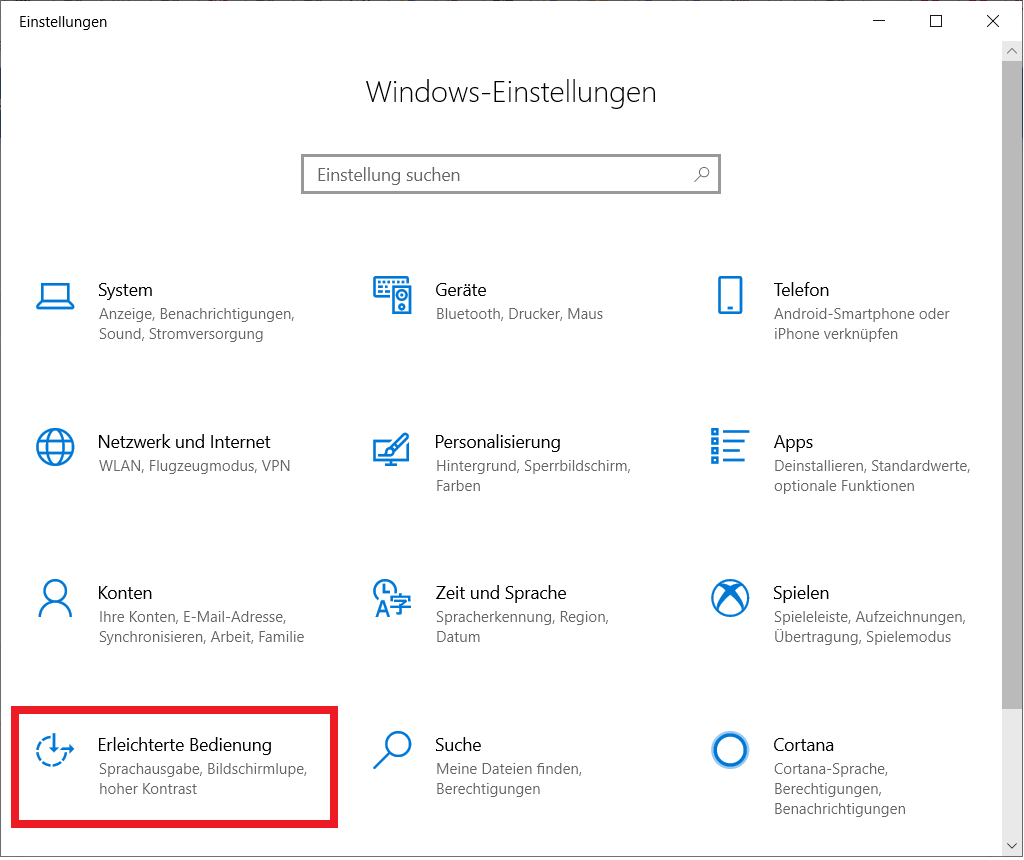Select the Suche heading
The width and height of the screenshot is (1024, 860).
(x=458, y=745)
